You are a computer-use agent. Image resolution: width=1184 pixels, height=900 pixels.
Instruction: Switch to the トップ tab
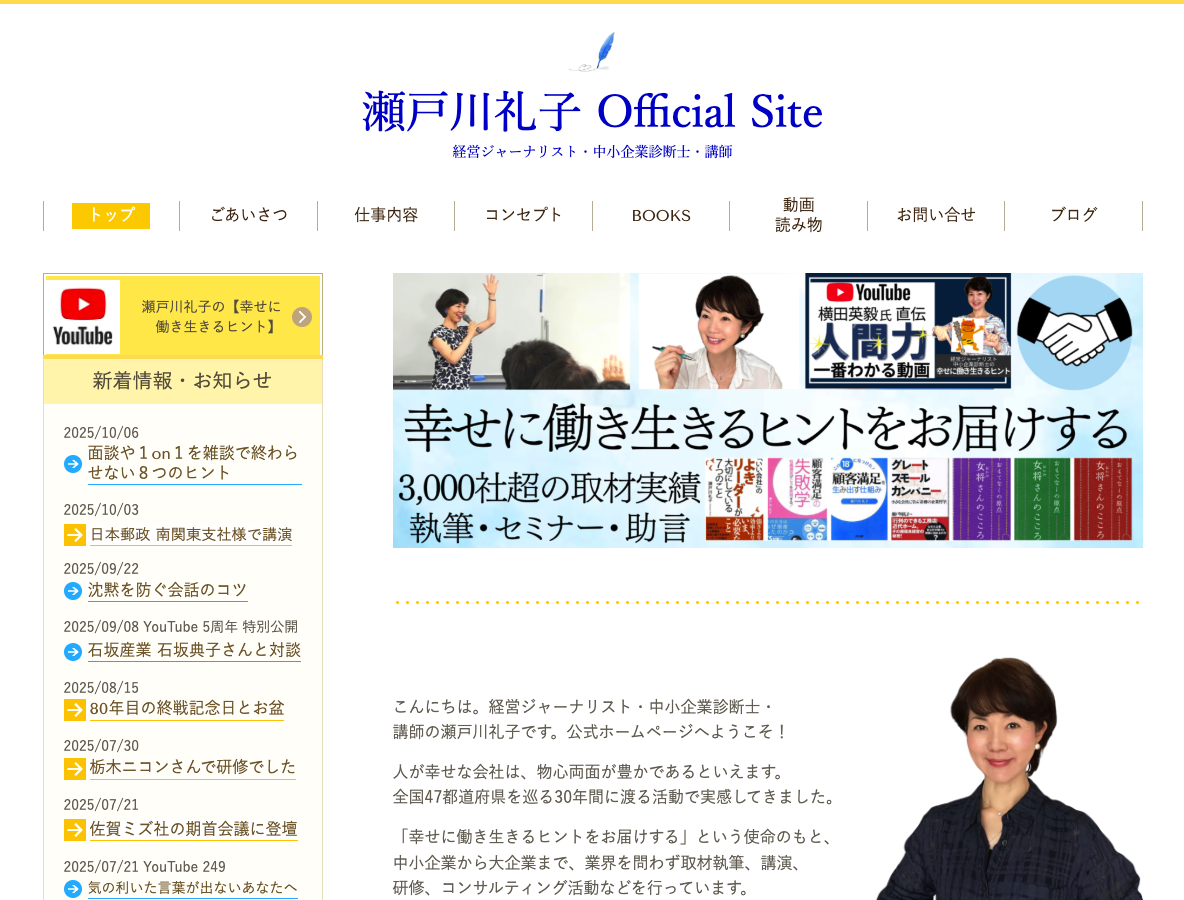click(x=110, y=215)
